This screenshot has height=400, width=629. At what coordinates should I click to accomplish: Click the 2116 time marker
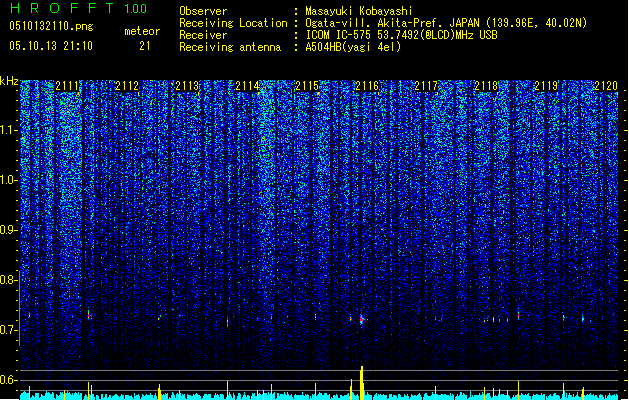point(367,86)
